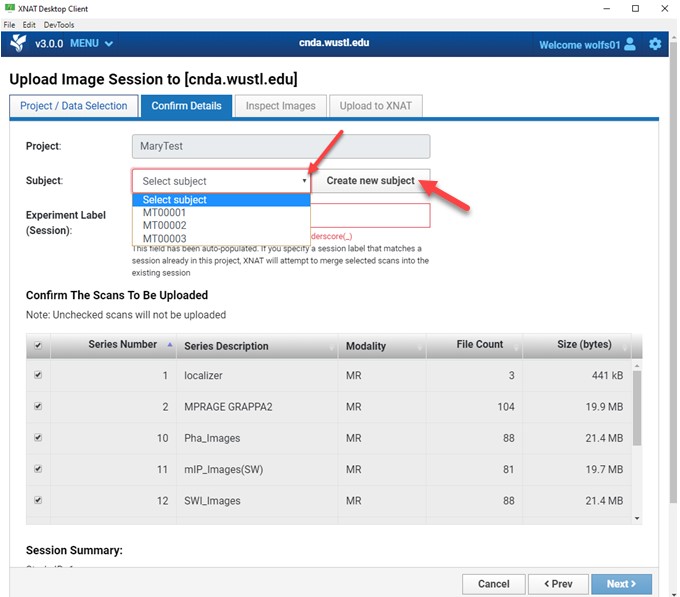Go to next step with Next
The width and height of the screenshot is (680, 597).
[621, 584]
